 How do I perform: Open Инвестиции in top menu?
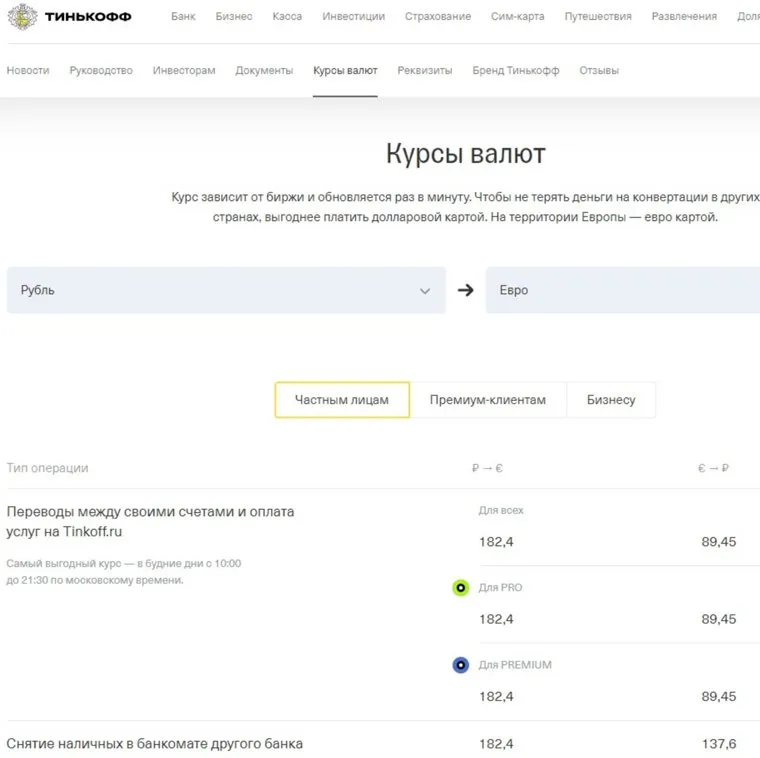353,17
